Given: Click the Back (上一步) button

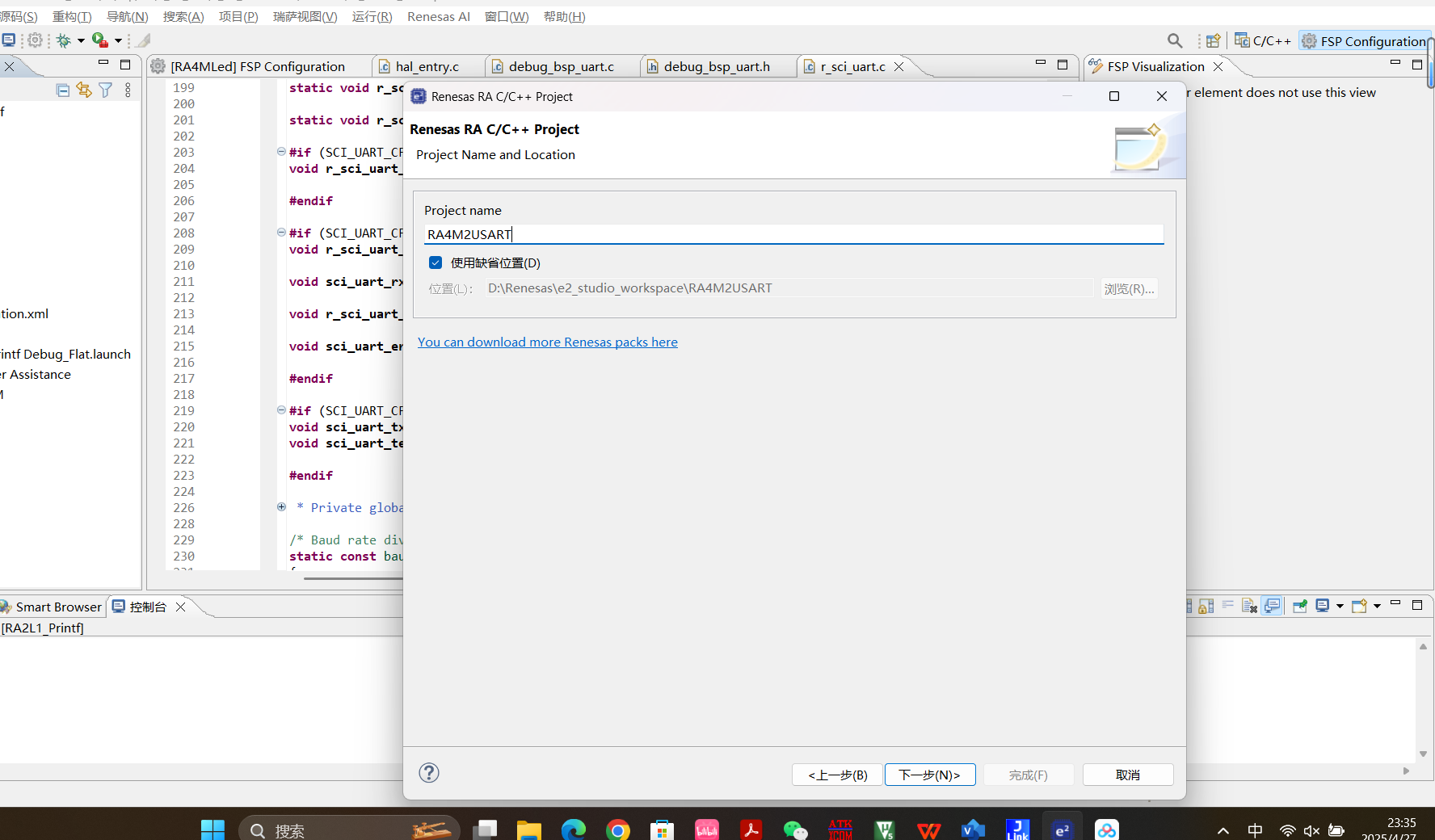Looking at the screenshot, I should pos(837,775).
